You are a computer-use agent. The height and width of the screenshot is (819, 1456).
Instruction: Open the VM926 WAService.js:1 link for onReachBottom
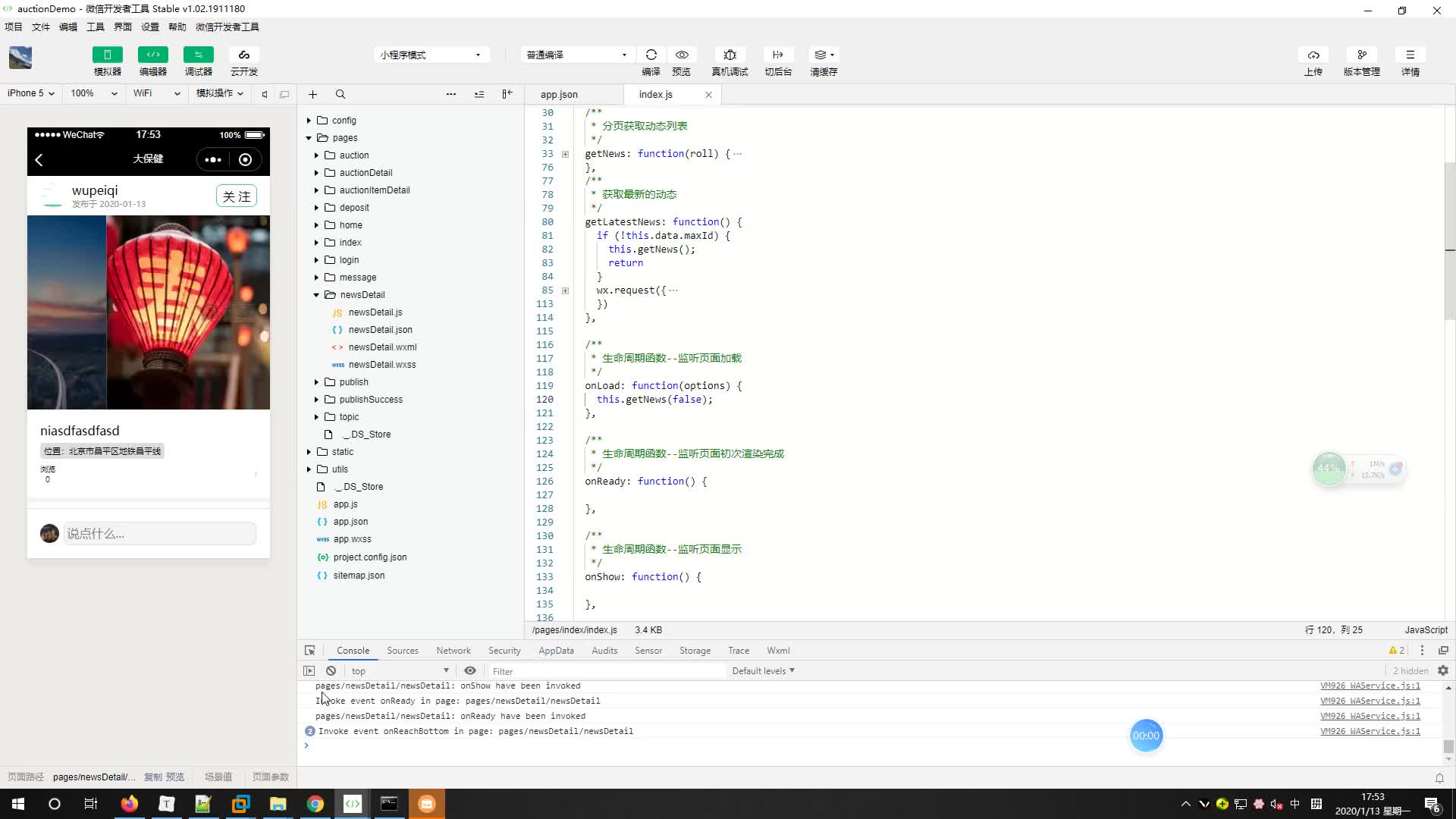click(1370, 731)
